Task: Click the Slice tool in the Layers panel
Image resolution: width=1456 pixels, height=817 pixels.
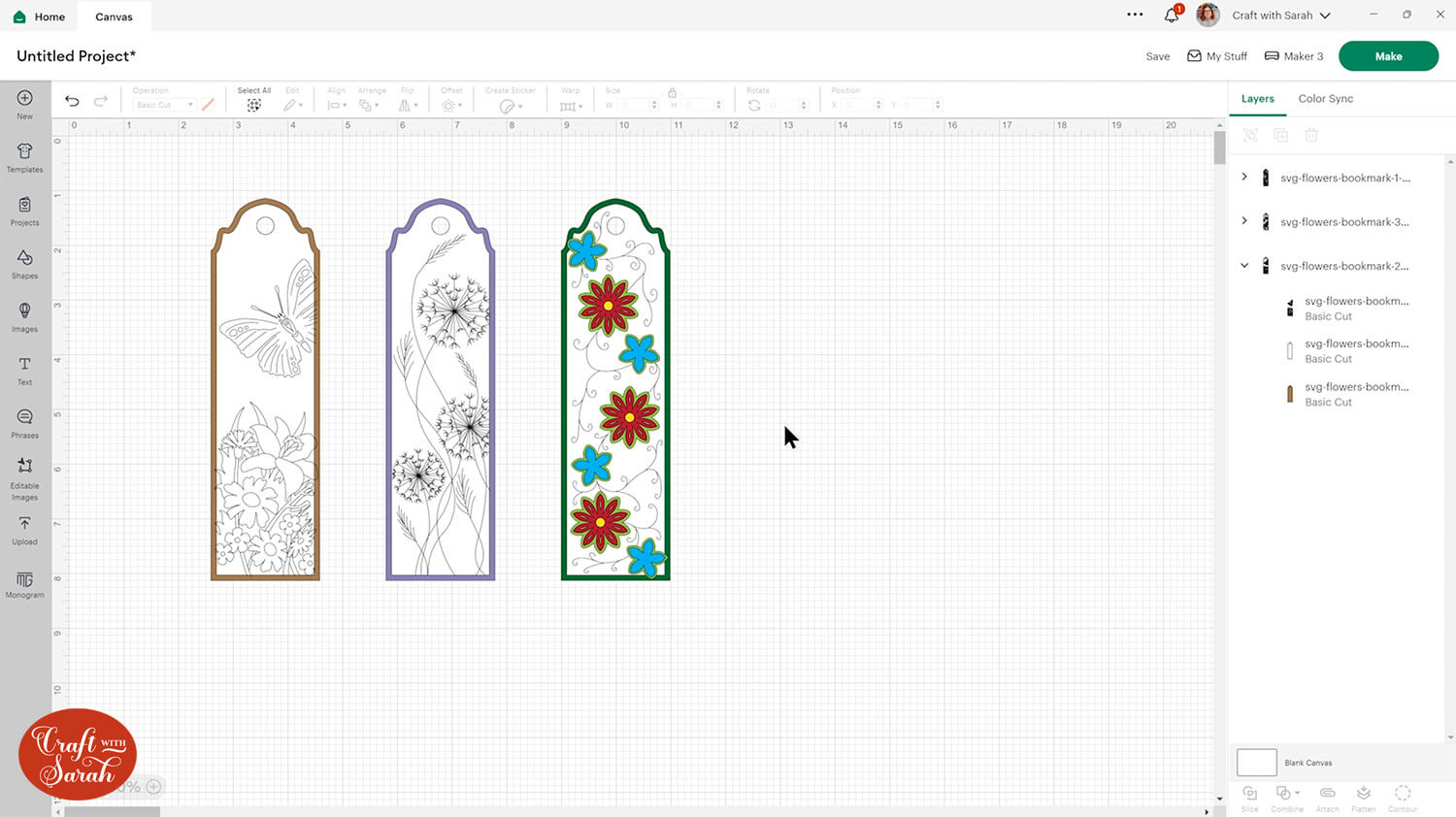Action: 1249,794
